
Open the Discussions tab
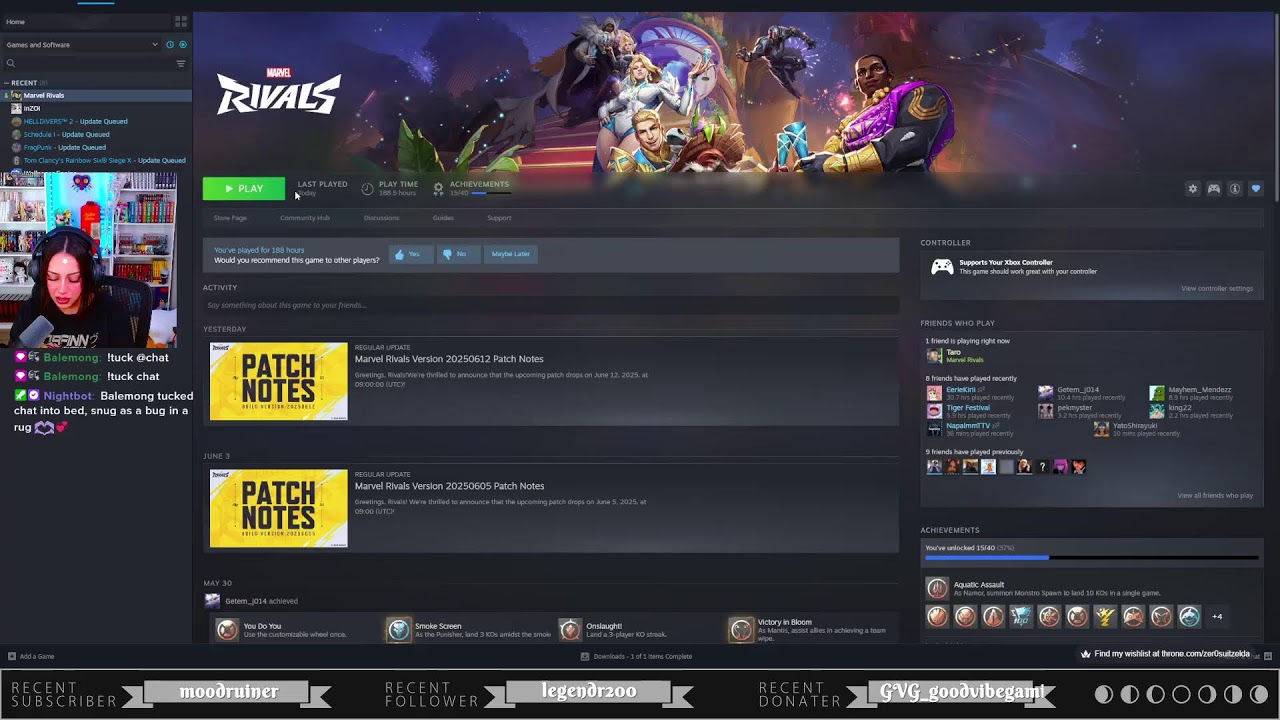point(381,218)
